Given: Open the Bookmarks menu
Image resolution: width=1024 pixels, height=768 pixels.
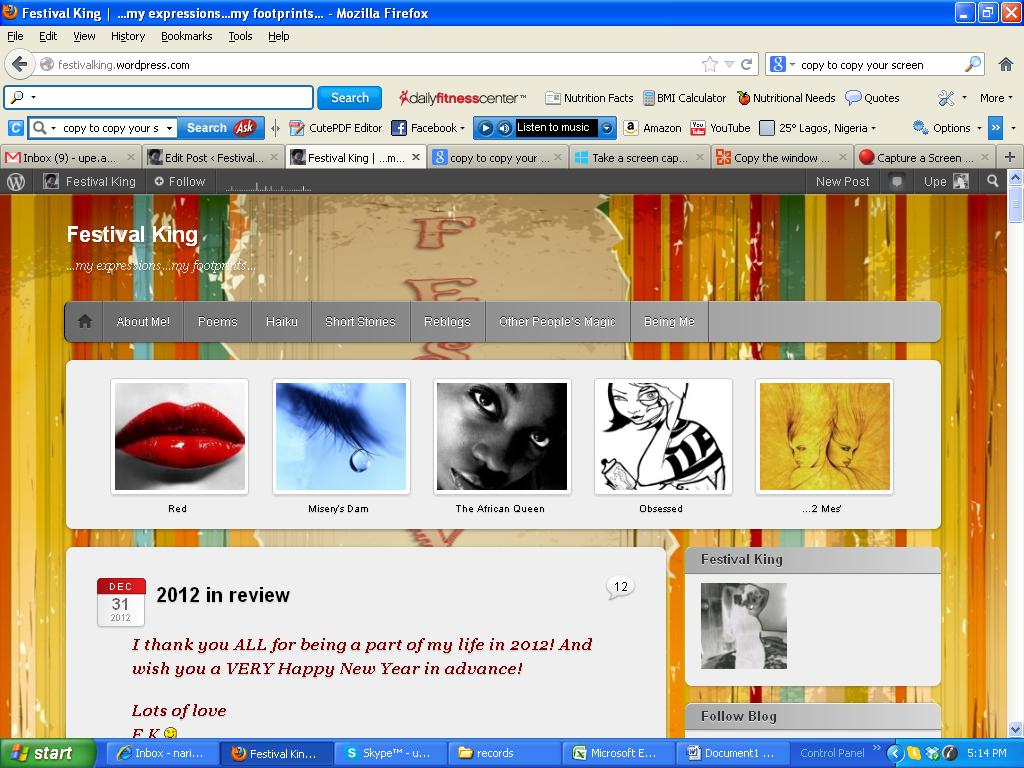Looking at the screenshot, I should (x=186, y=36).
